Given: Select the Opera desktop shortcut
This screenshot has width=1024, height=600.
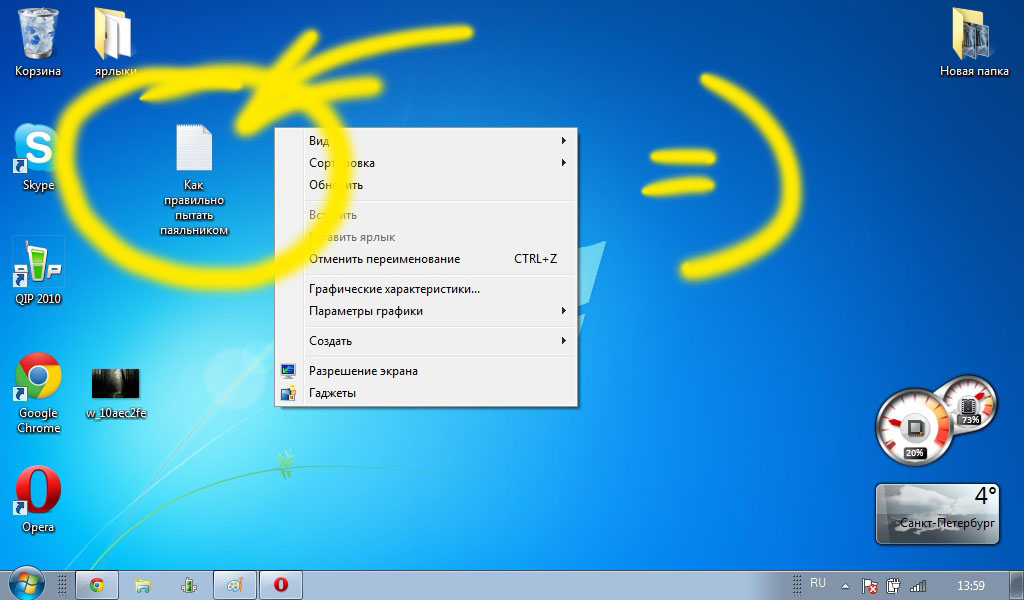Looking at the screenshot, I should tap(38, 497).
